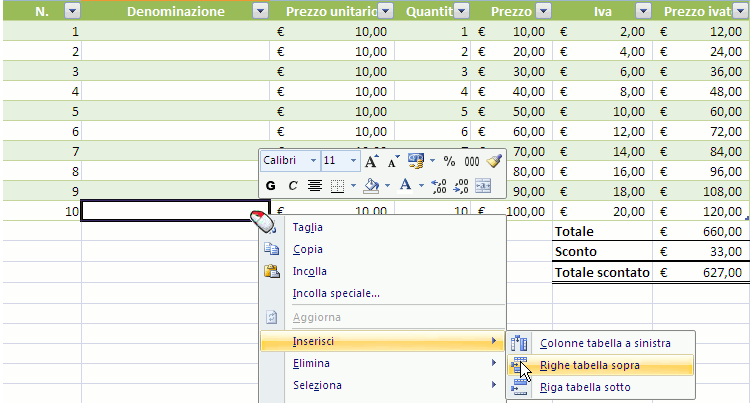
Task: Open Incolla speciale... from context menu
Action: coord(383,293)
